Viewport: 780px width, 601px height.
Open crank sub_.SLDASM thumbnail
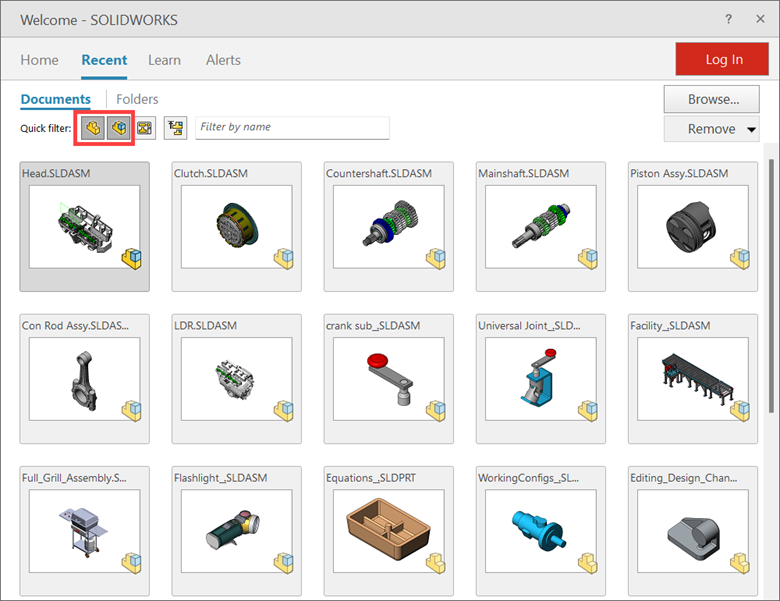click(x=389, y=379)
